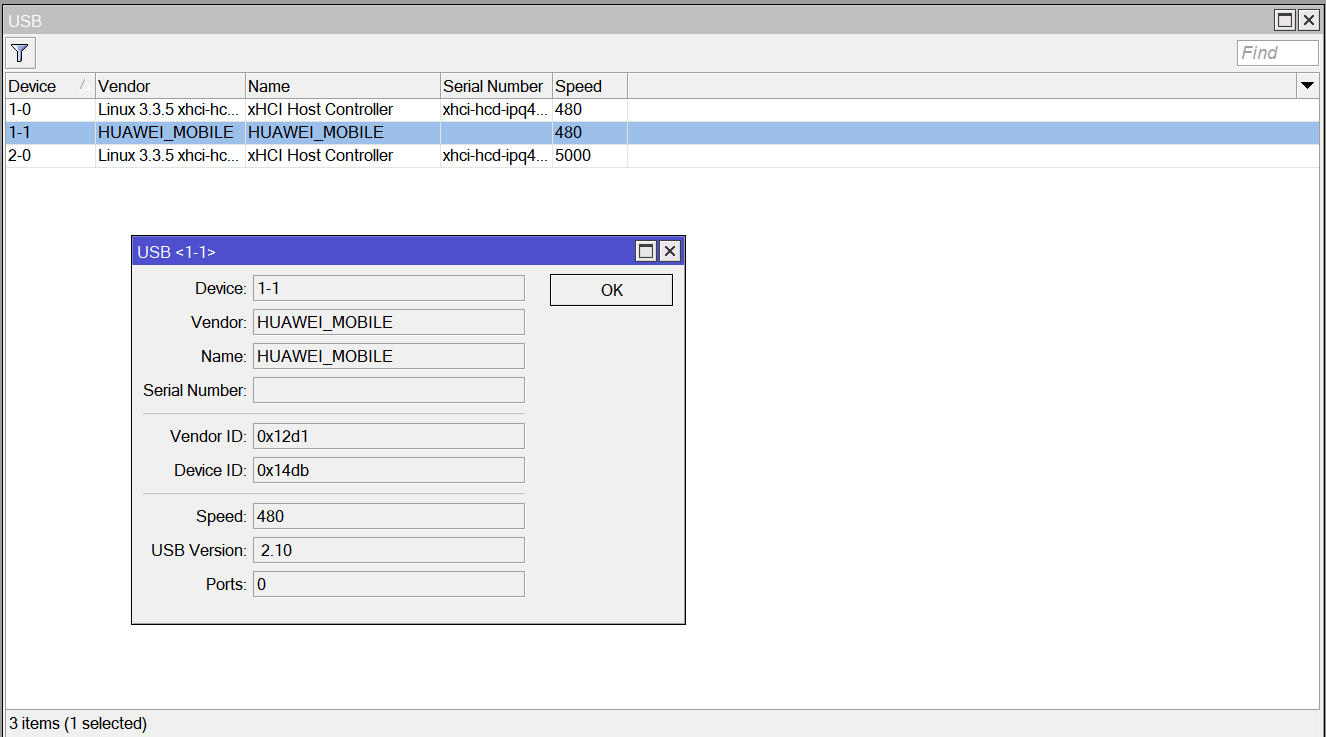Click xHCI Host Controller in row 2-0
Image resolution: width=1326 pixels, height=737 pixels.
pos(321,155)
